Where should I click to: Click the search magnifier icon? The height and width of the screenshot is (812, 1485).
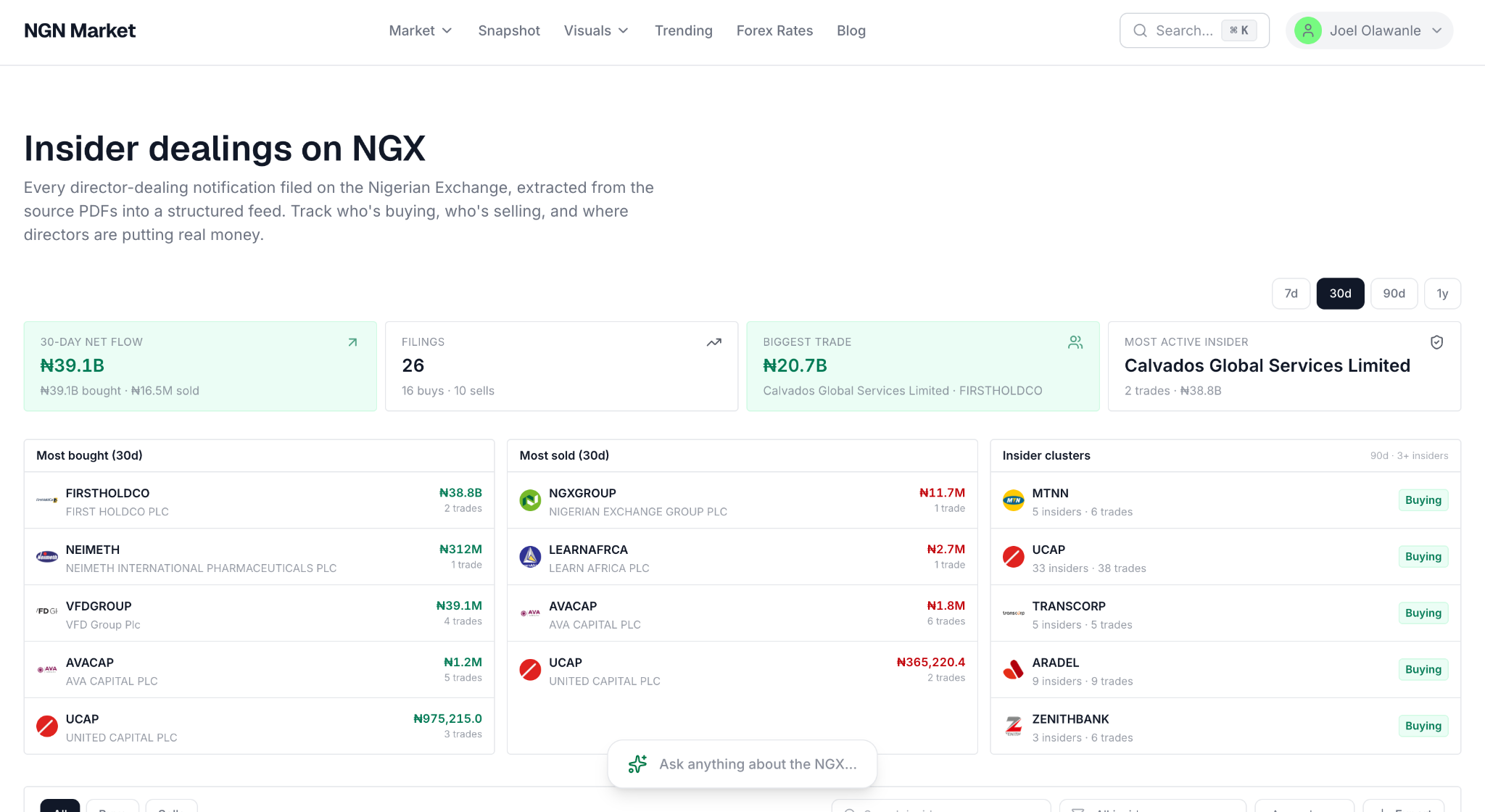click(1140, 30)
